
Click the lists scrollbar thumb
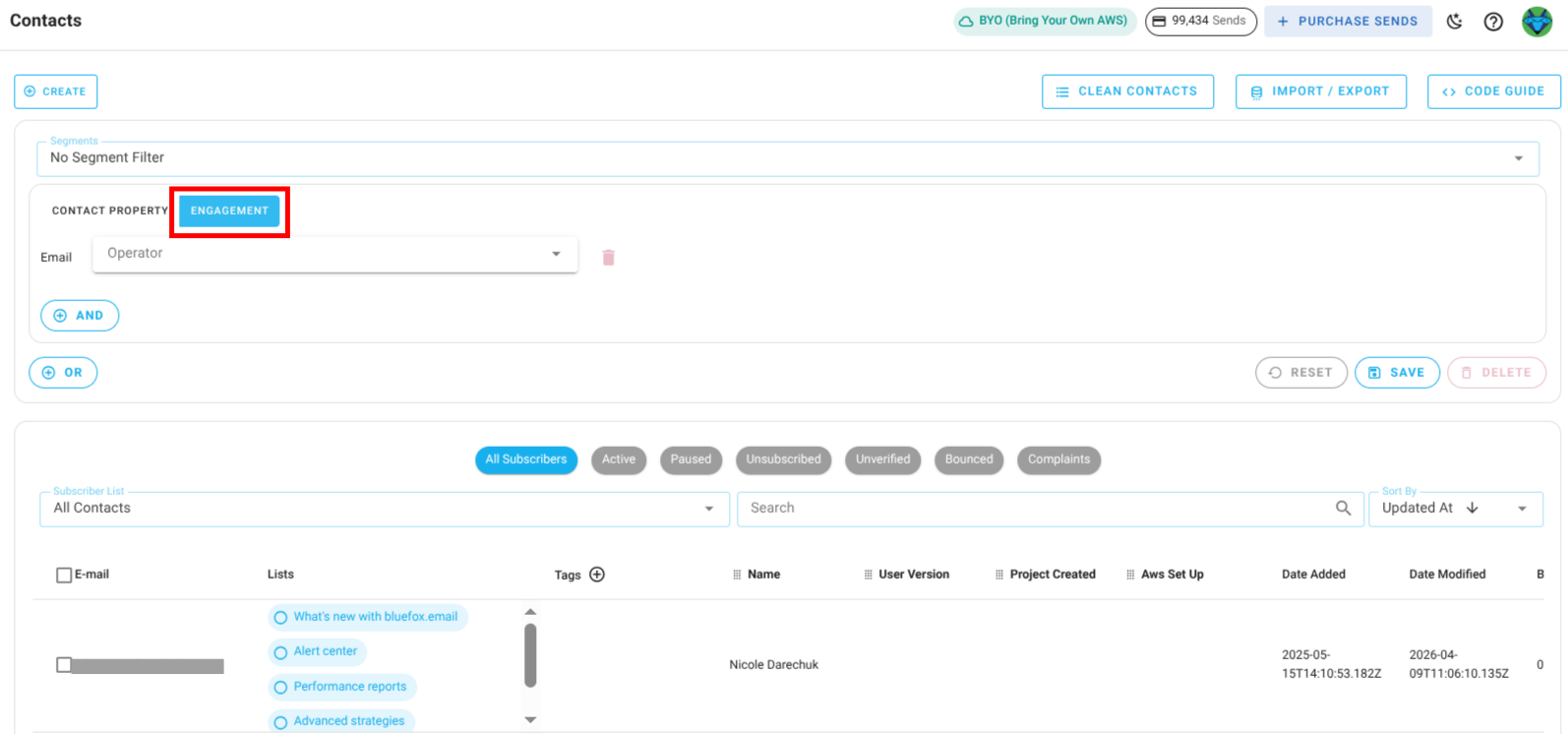click(x=530, y=655)
